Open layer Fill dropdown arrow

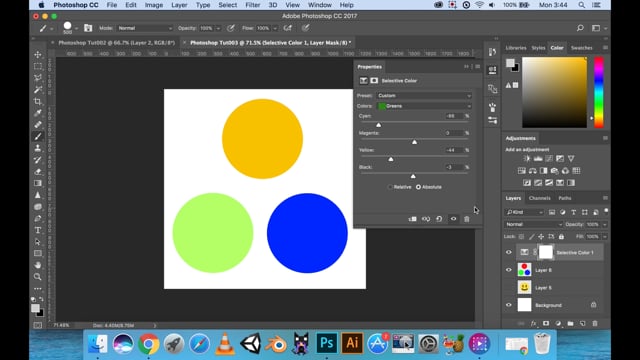[604, 237]
